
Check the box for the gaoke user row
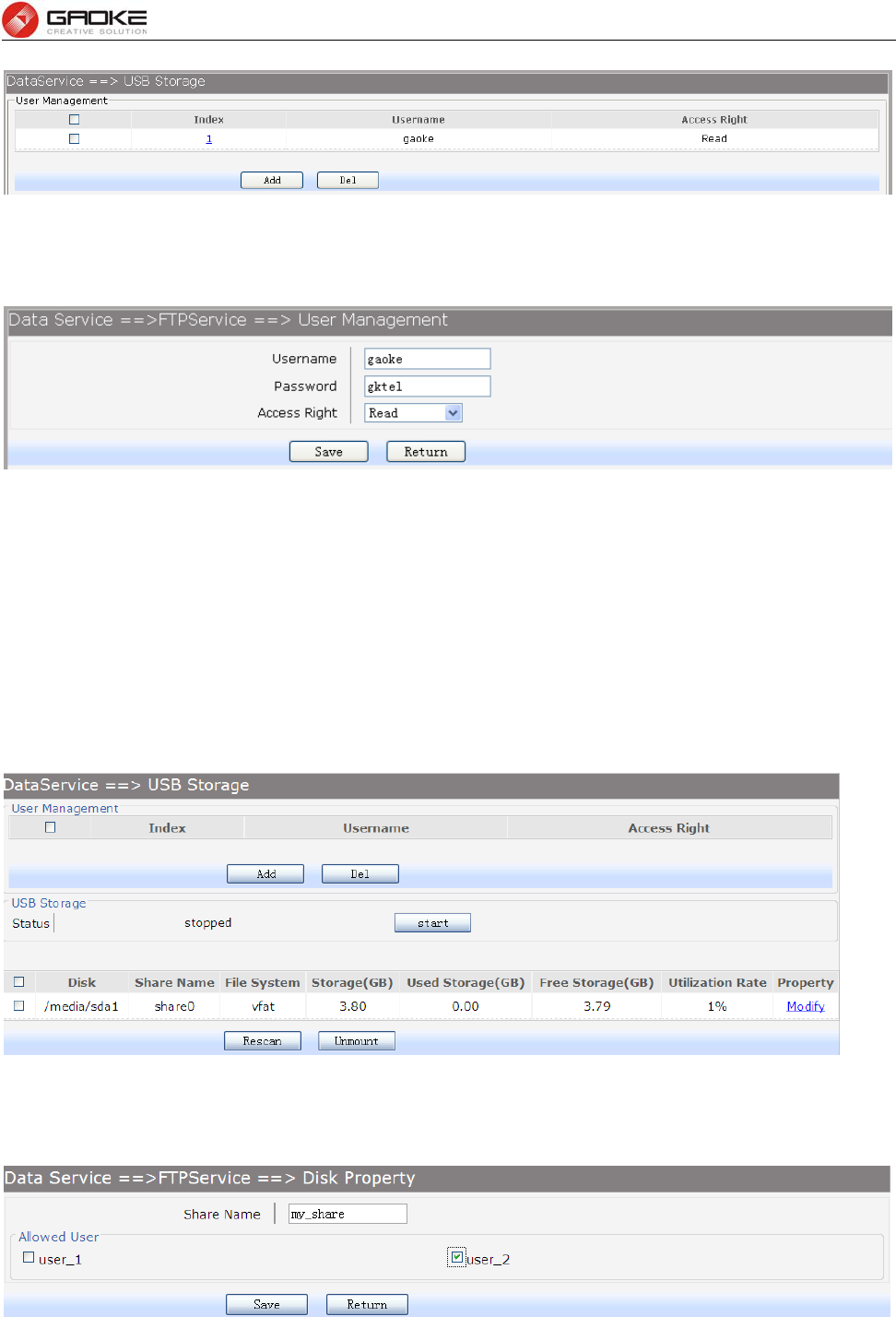point(75,139)
